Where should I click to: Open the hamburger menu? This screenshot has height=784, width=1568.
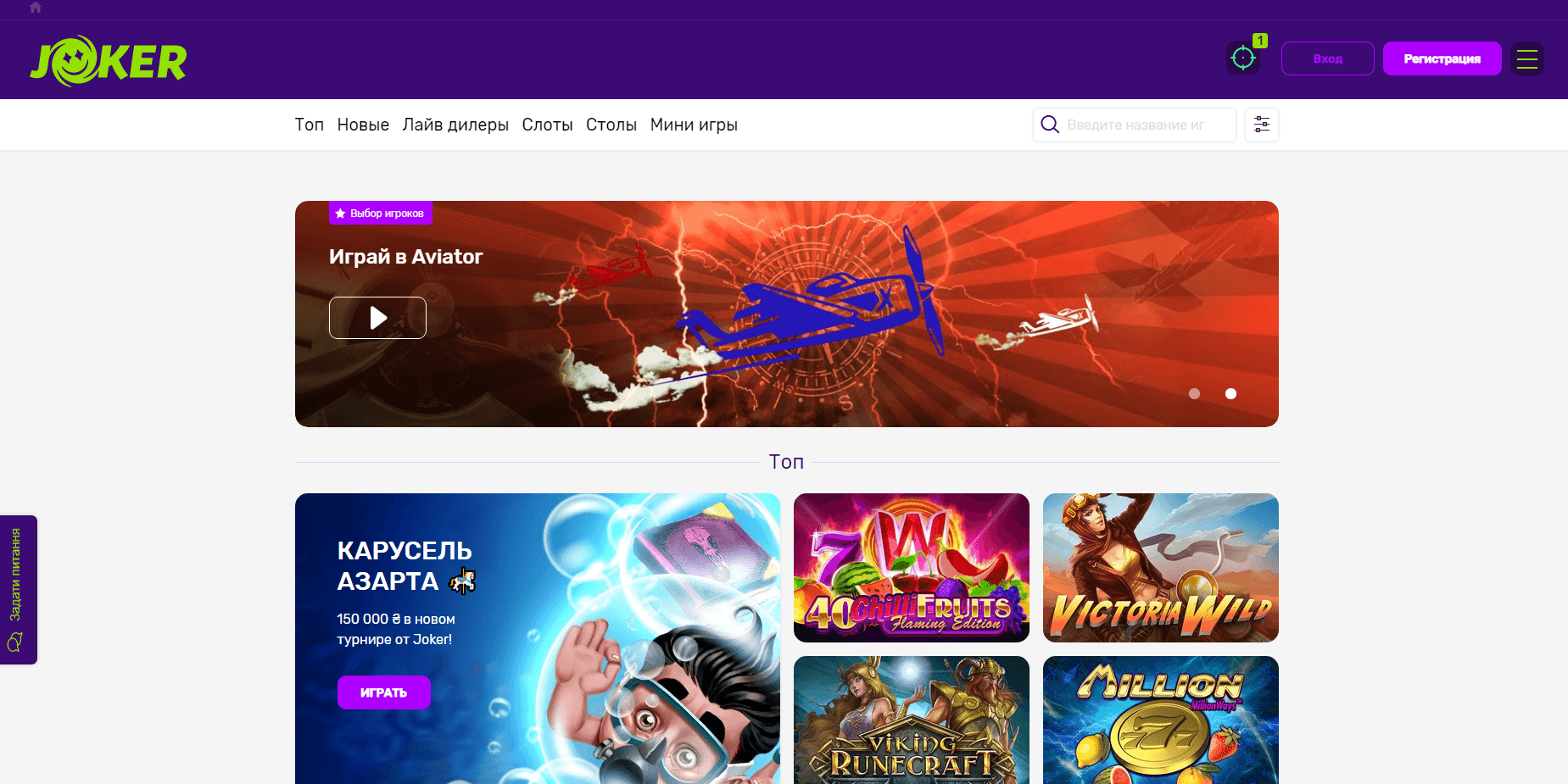tap(1526, 58)
